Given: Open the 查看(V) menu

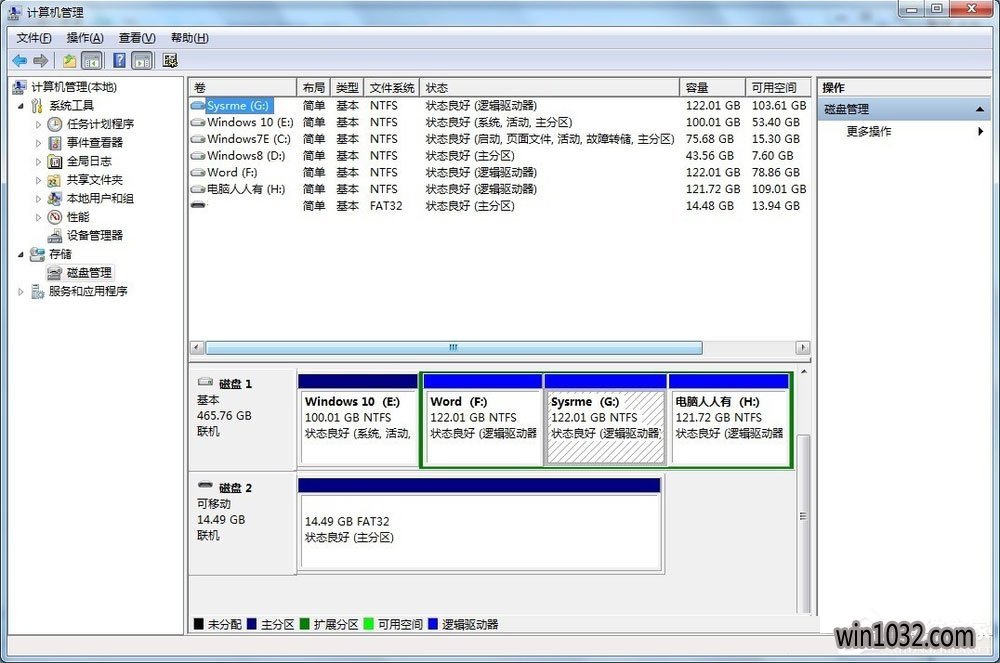Looking at the screenshot, I should [x=135, y=38].
